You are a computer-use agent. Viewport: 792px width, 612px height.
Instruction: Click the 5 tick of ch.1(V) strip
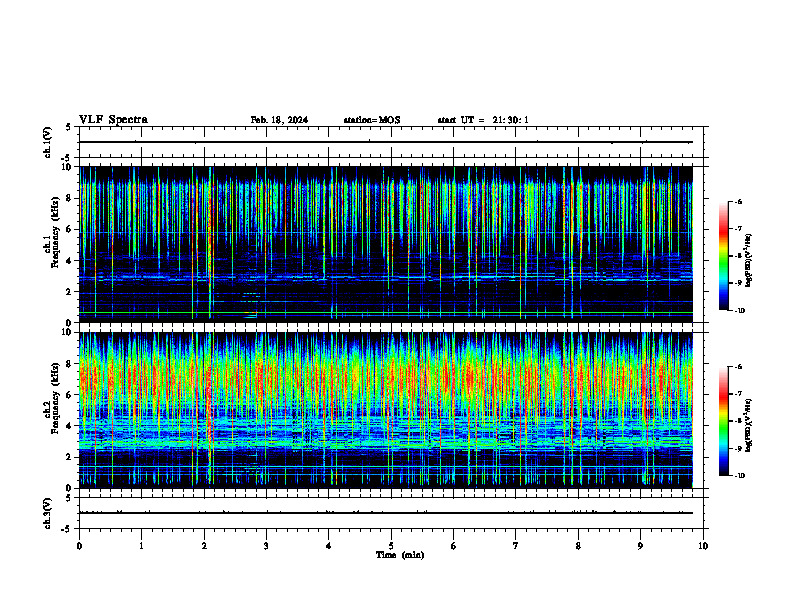coord(69,127)
